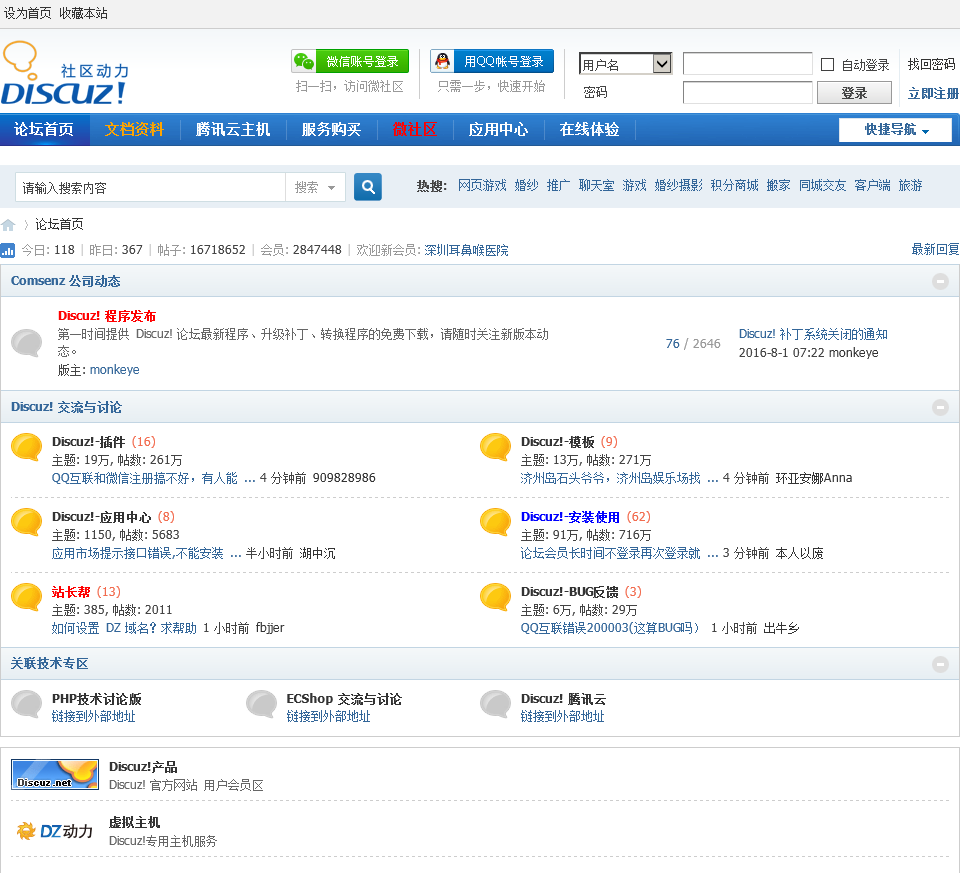
Task: Click the WeChat icon on the login button
Action: click(x=304, y=61)
